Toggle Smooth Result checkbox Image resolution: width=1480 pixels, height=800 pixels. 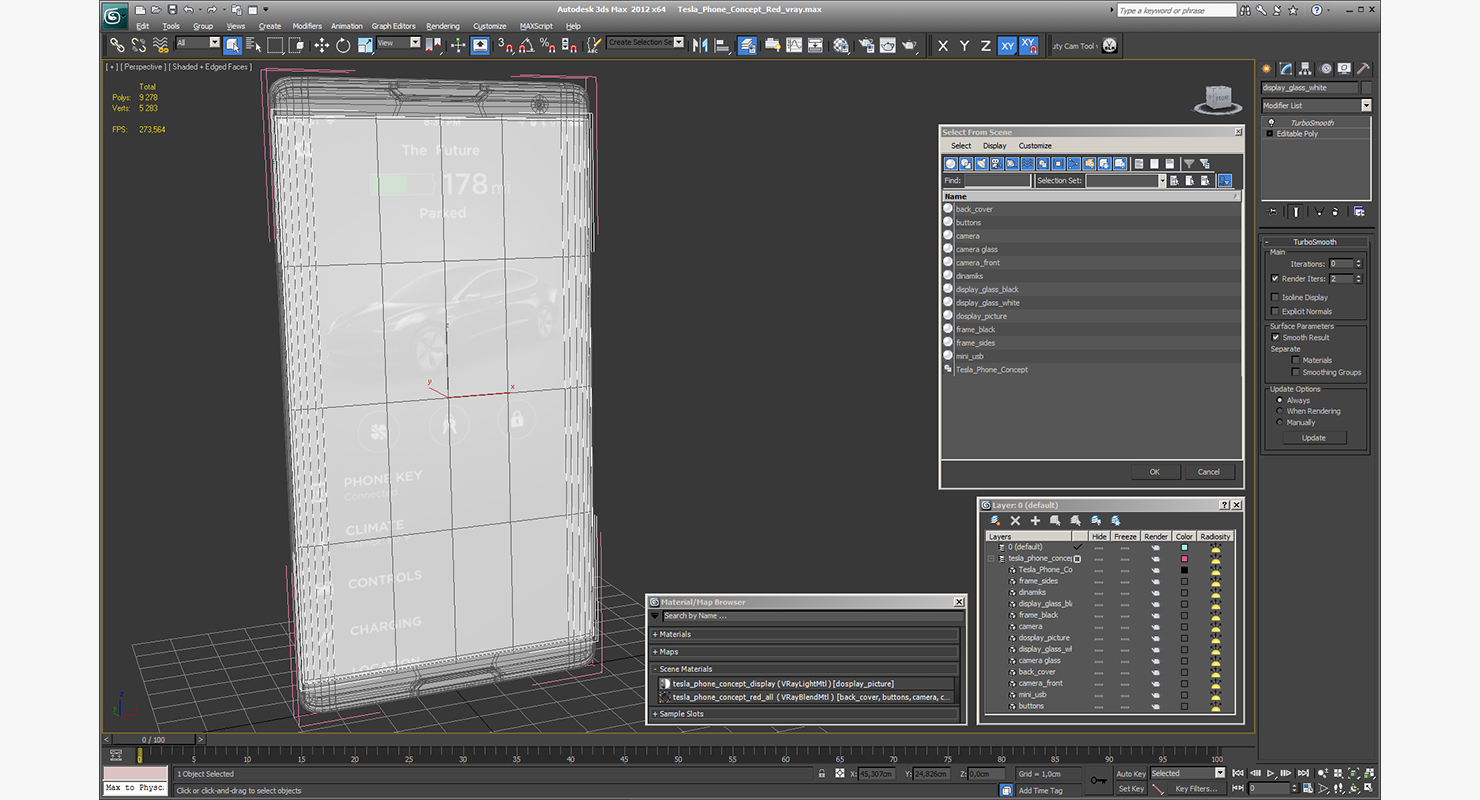(x=1275, y=337)
